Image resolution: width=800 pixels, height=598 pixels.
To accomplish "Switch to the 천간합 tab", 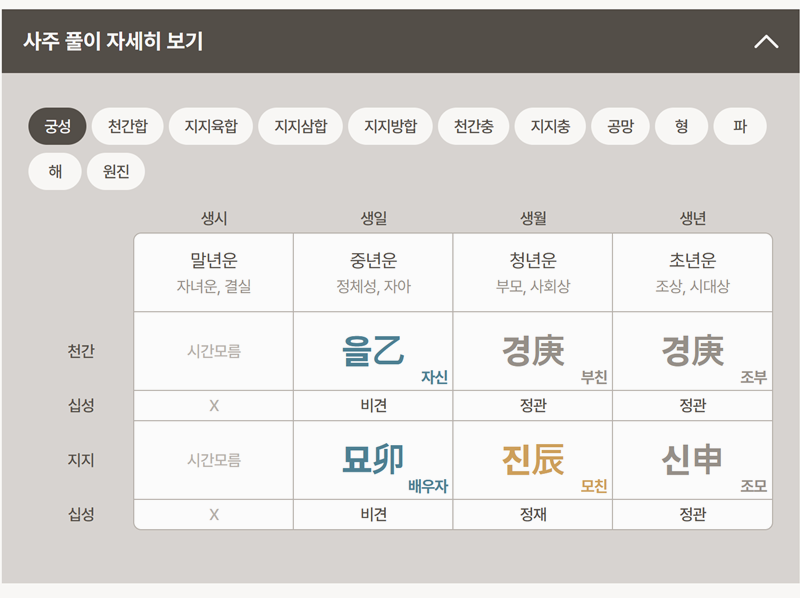I will (x=128, y=126).
